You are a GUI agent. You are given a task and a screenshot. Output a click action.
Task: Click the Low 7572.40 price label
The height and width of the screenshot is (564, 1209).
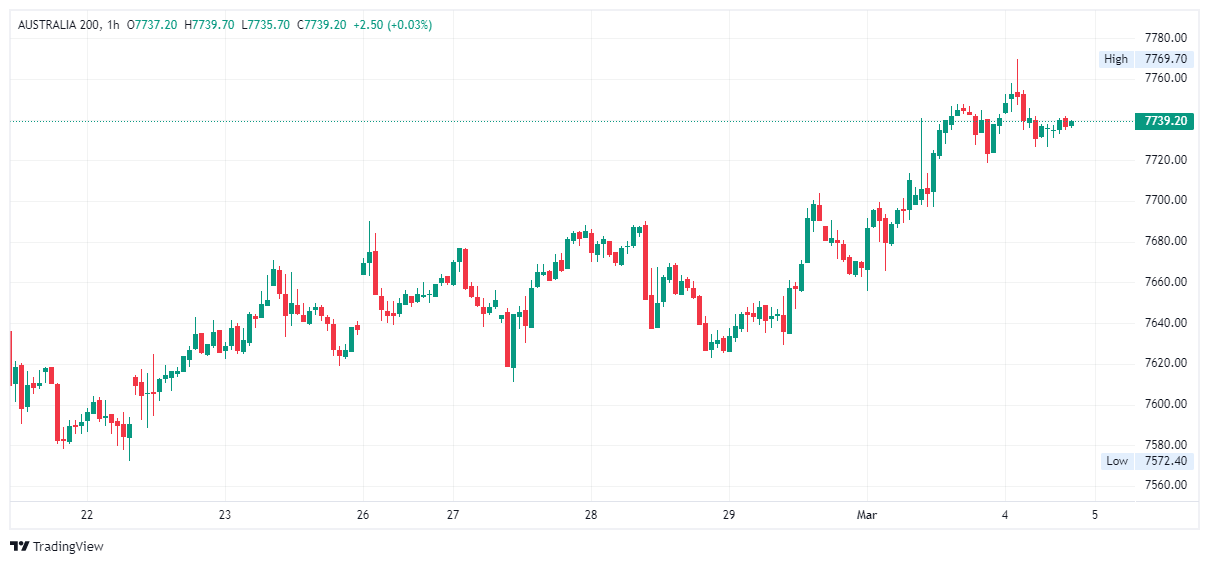click(x=1146, y=461)
